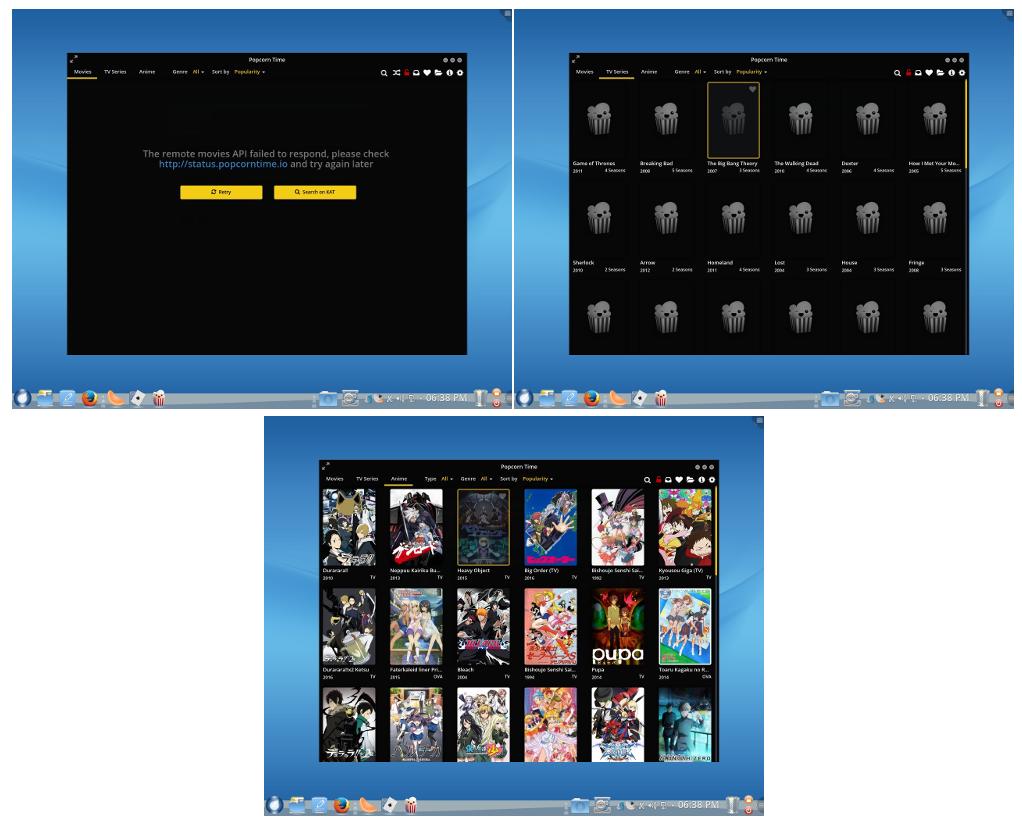Open the inbox icon in the TV Series window

[918, 73]
